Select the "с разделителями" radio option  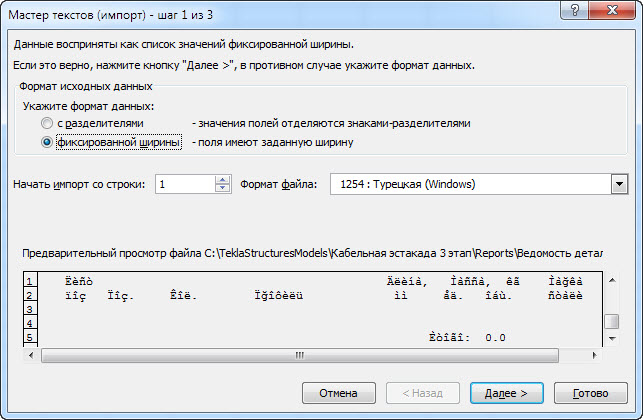47,123
